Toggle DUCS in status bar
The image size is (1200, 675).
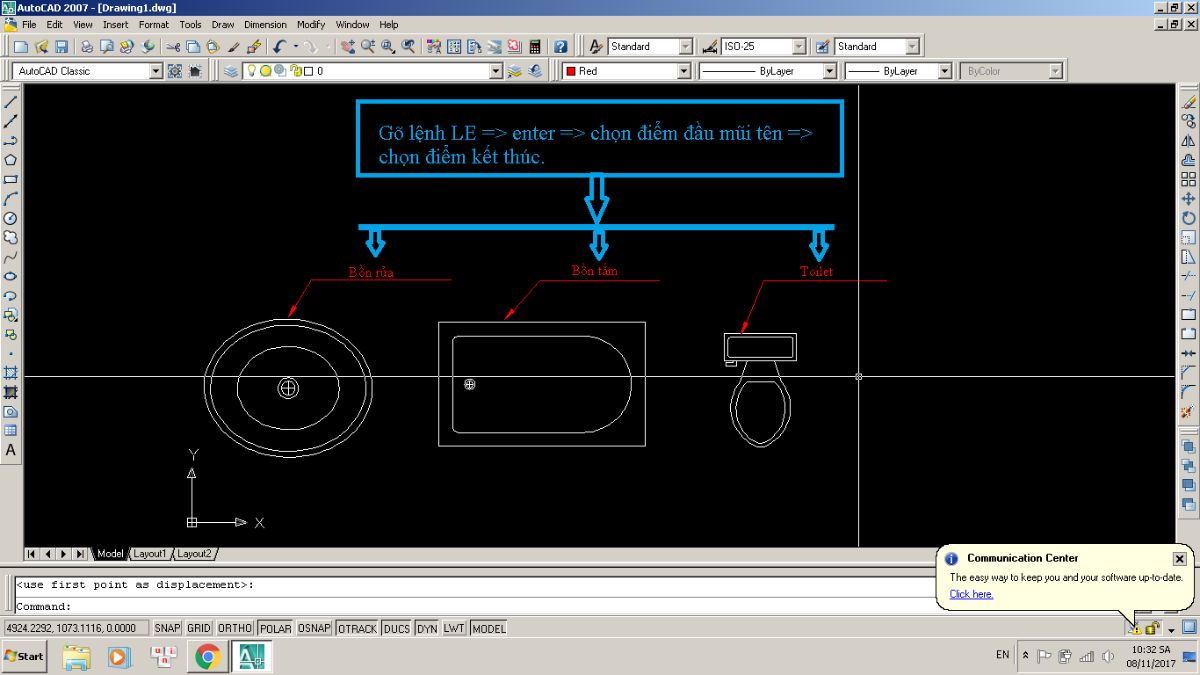tap(397, 628)
